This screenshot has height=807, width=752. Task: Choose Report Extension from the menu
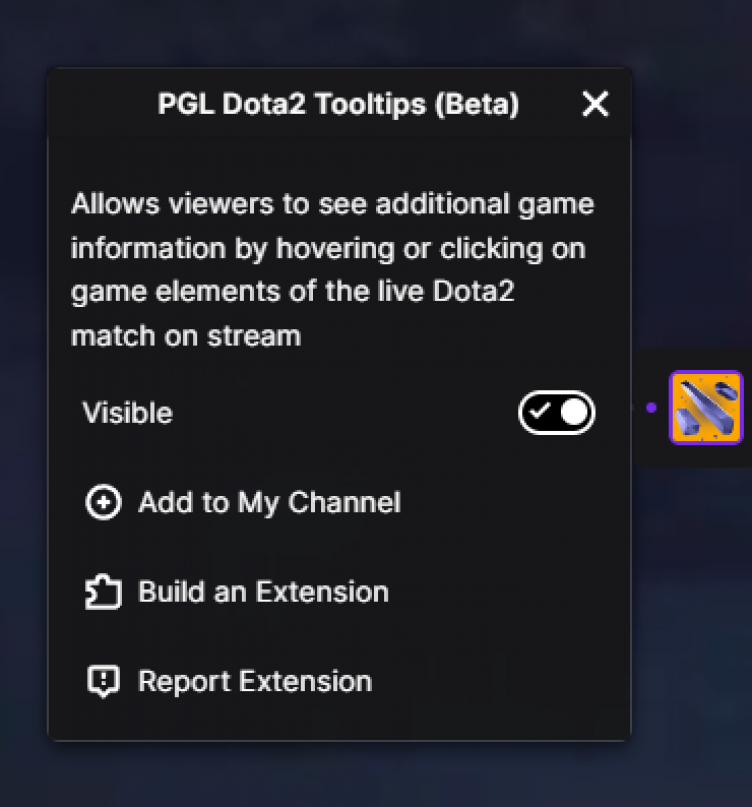coord(255,682)
